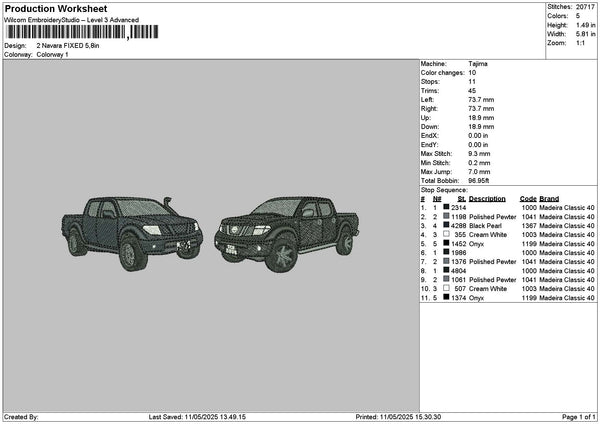Select the right-side black truck embroidery preview
Viewport: 600px width, 424px height.
(287, 234)
